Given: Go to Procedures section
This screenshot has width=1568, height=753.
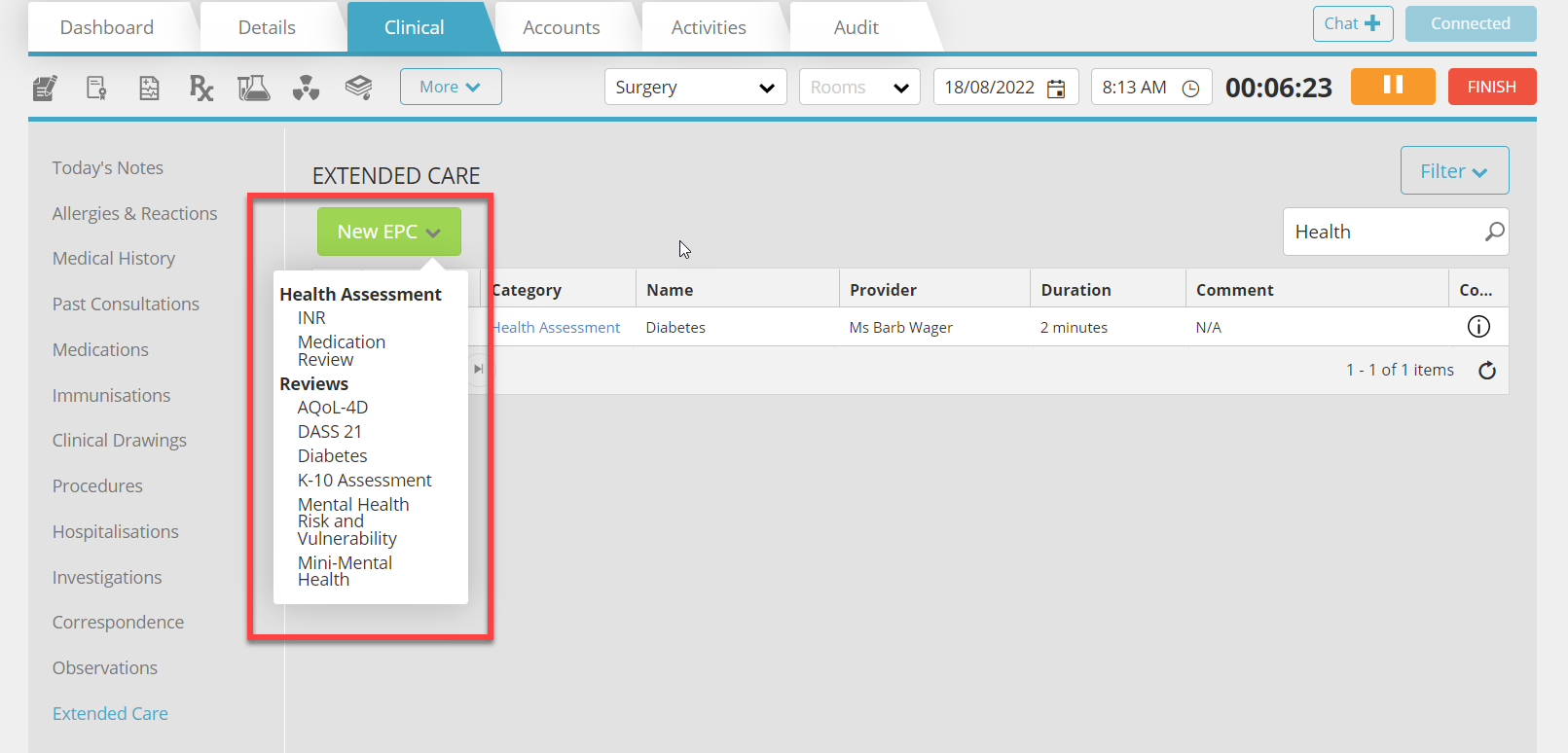Looking at the screenshot, I should tap(97, 486).
